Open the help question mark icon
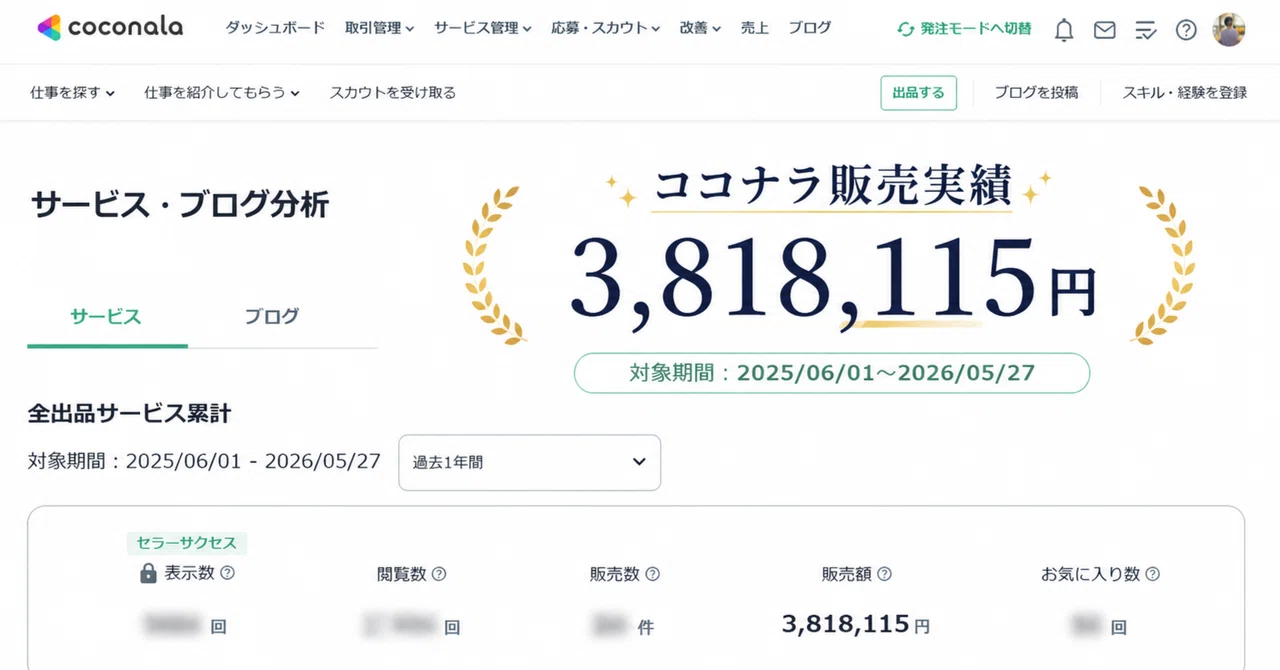 (x=1186, y=30)
